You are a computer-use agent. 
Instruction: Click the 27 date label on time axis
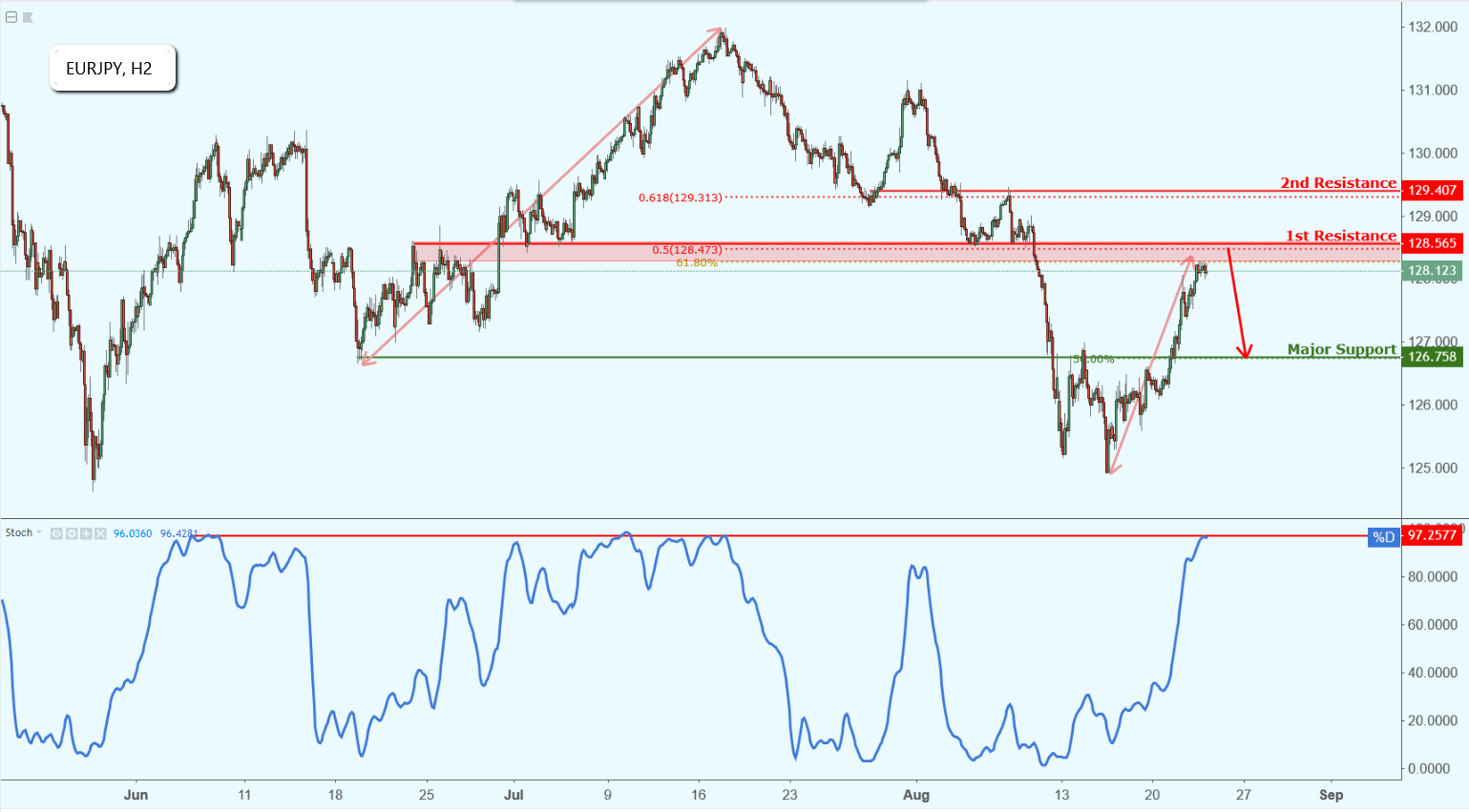1244,795
